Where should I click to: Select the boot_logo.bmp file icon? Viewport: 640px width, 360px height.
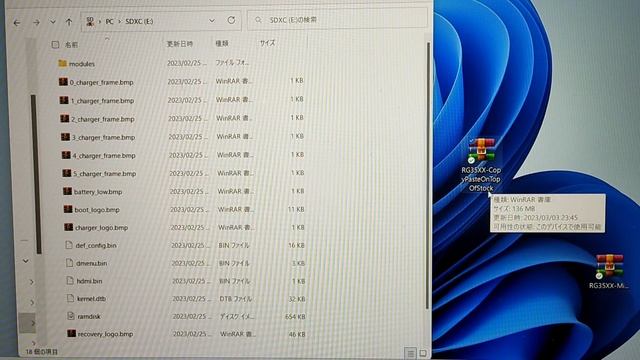[x=68, y=209]
